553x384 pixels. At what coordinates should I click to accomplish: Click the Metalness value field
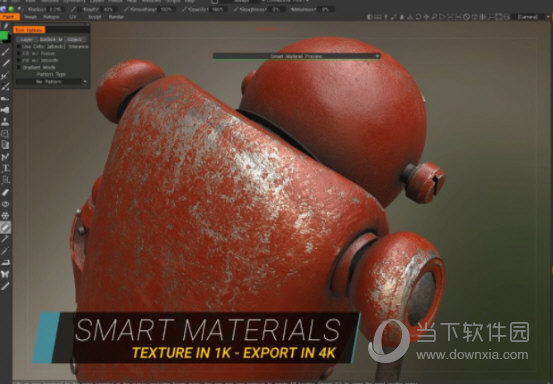click(x=326, y=9)
